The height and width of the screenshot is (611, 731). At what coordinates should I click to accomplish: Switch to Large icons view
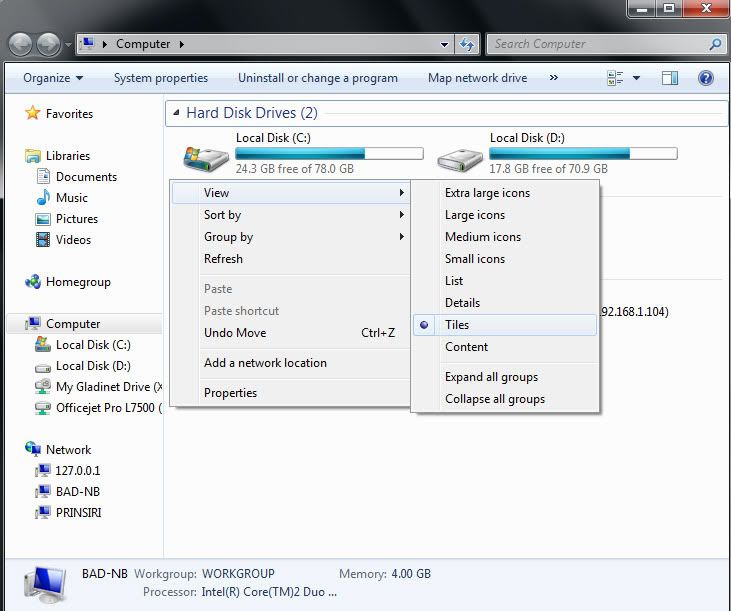coord(474,215)
